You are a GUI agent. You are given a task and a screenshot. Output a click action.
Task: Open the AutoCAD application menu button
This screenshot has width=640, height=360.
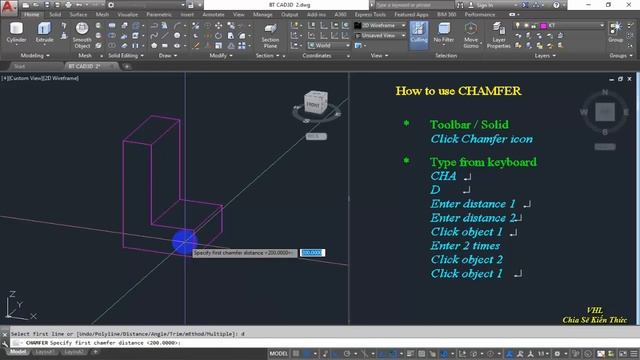(x=9, y=7)
